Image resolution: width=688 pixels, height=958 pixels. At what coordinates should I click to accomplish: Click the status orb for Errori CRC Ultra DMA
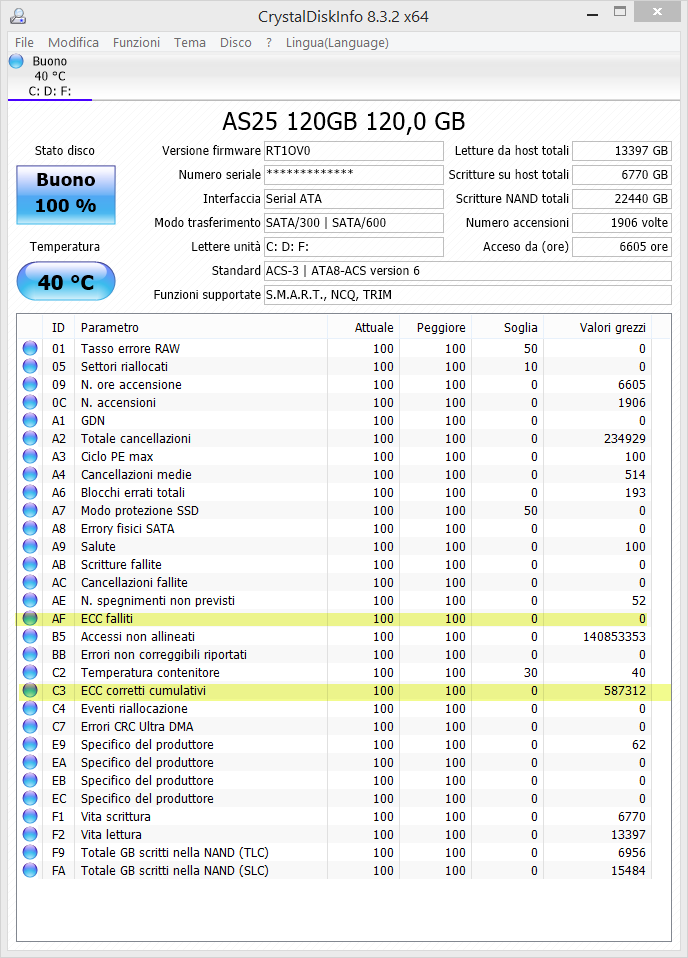tap(30, 726)
